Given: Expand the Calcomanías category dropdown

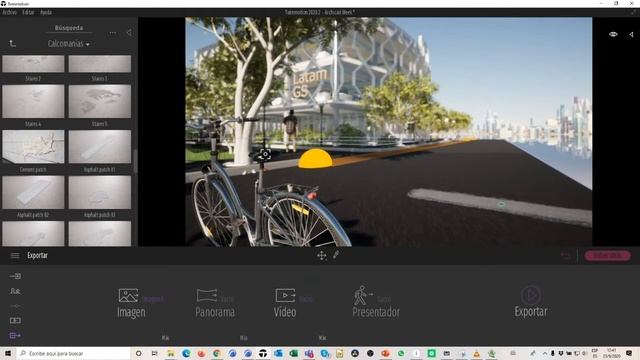Looking at the screenshot, I should click(68, 43).
